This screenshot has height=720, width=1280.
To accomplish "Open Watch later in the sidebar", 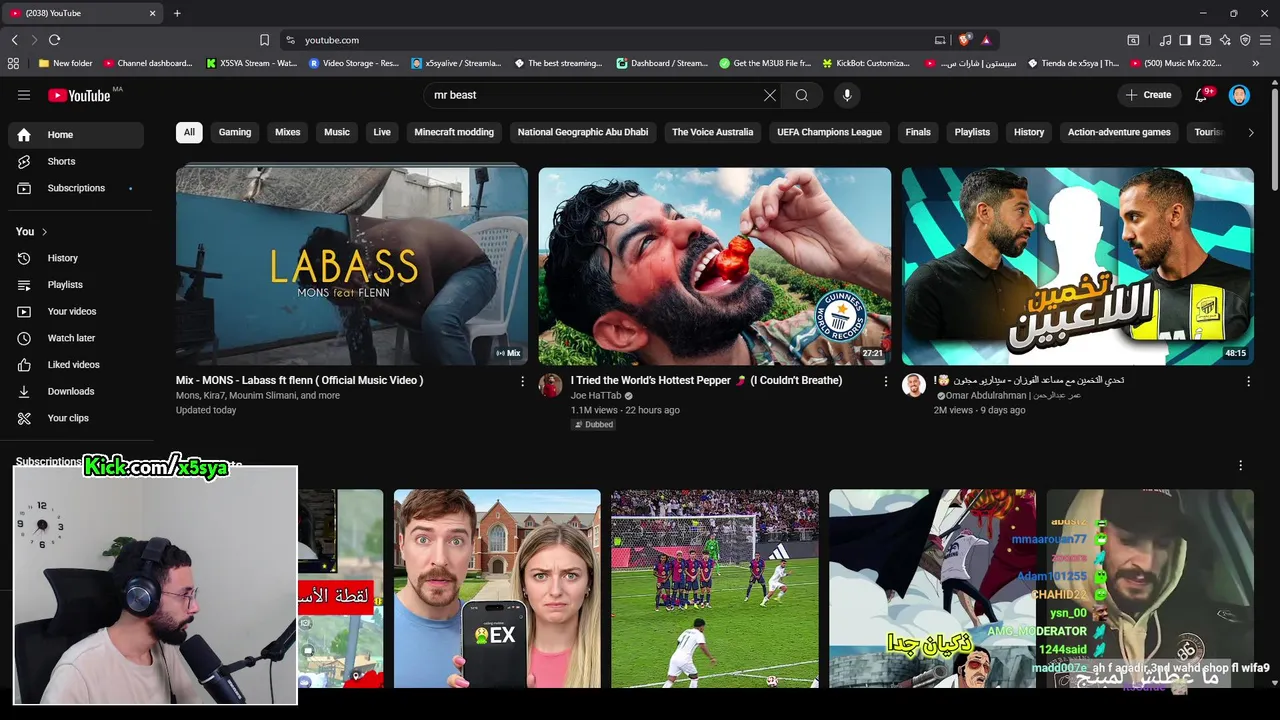I will [x=76, y=338].
